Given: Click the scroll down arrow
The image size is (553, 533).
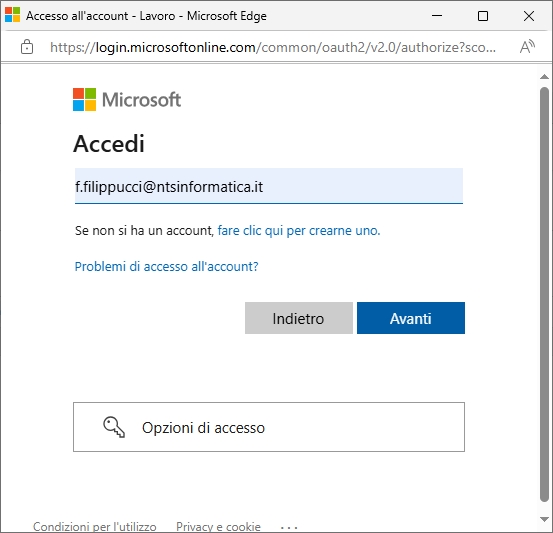Looking at the screenshot, I should coord(544,519).
